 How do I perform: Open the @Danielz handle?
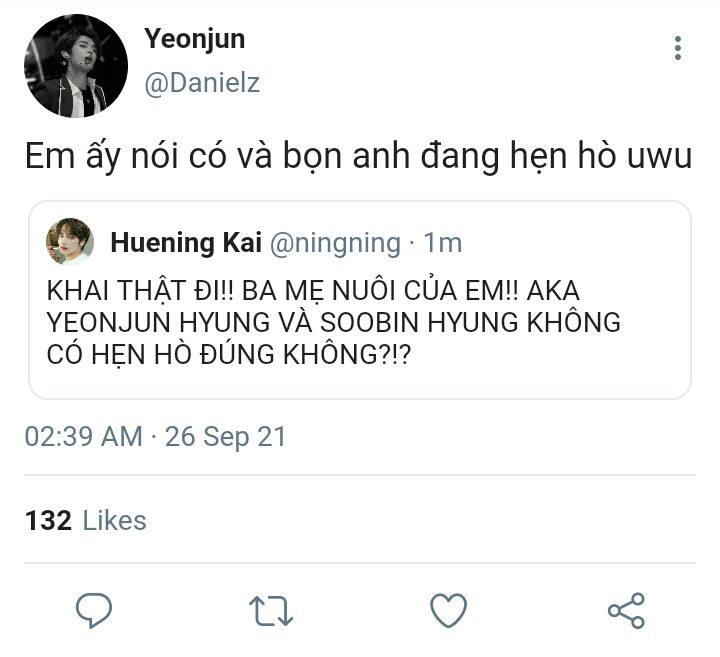tap(202, 83)
